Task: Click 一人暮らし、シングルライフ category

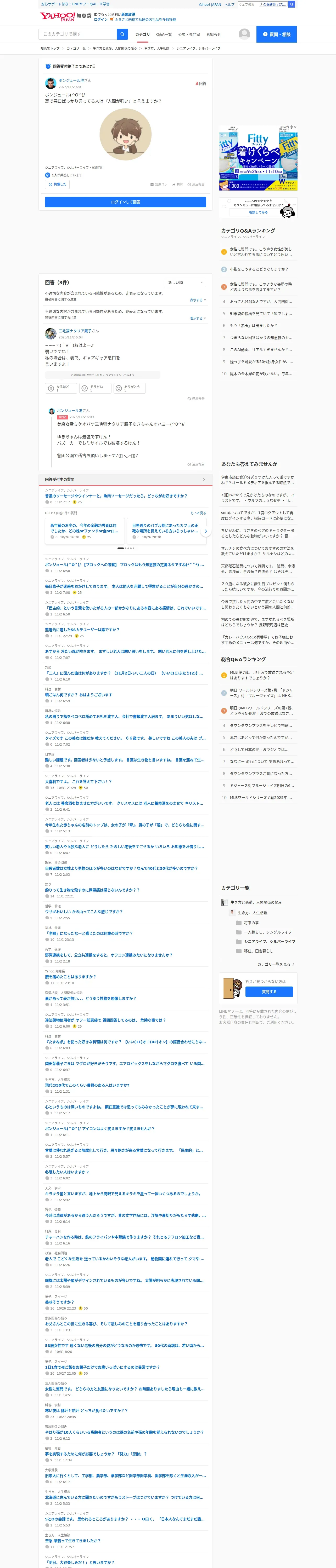Action: (x=268, y=932)
